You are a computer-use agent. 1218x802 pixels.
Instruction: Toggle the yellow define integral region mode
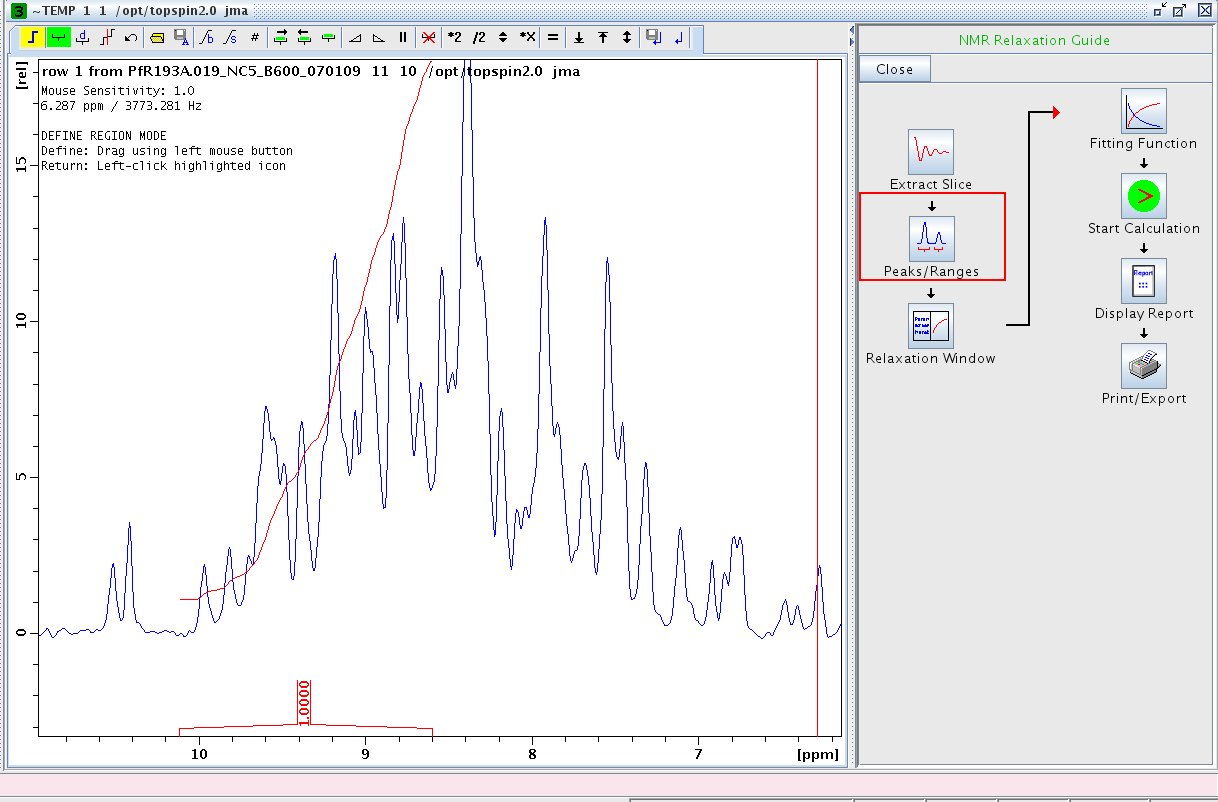click(33, 37)
